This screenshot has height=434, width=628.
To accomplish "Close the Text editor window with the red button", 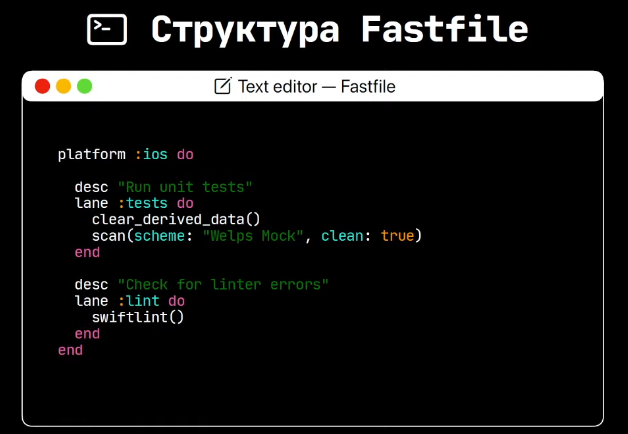I will click(x=42, y=86).
